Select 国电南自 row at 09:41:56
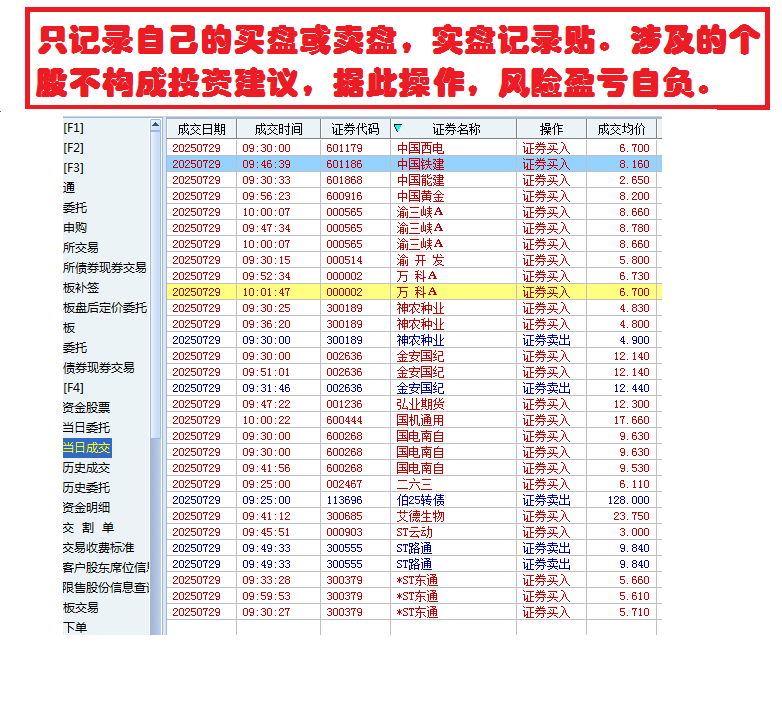 point(414,468)
